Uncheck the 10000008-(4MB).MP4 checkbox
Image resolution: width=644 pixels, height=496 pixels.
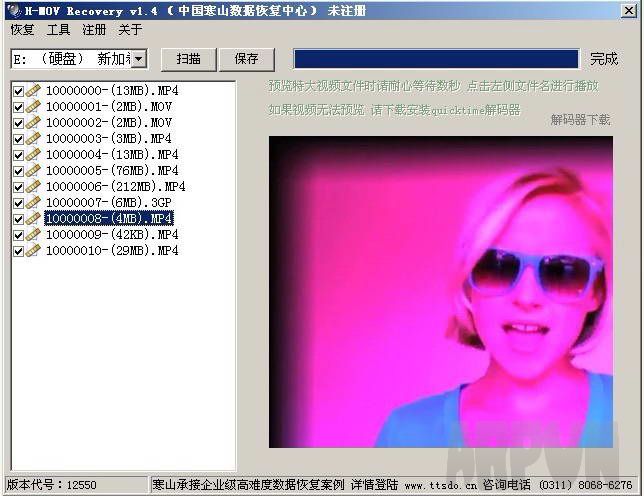[x=18, y=219]
